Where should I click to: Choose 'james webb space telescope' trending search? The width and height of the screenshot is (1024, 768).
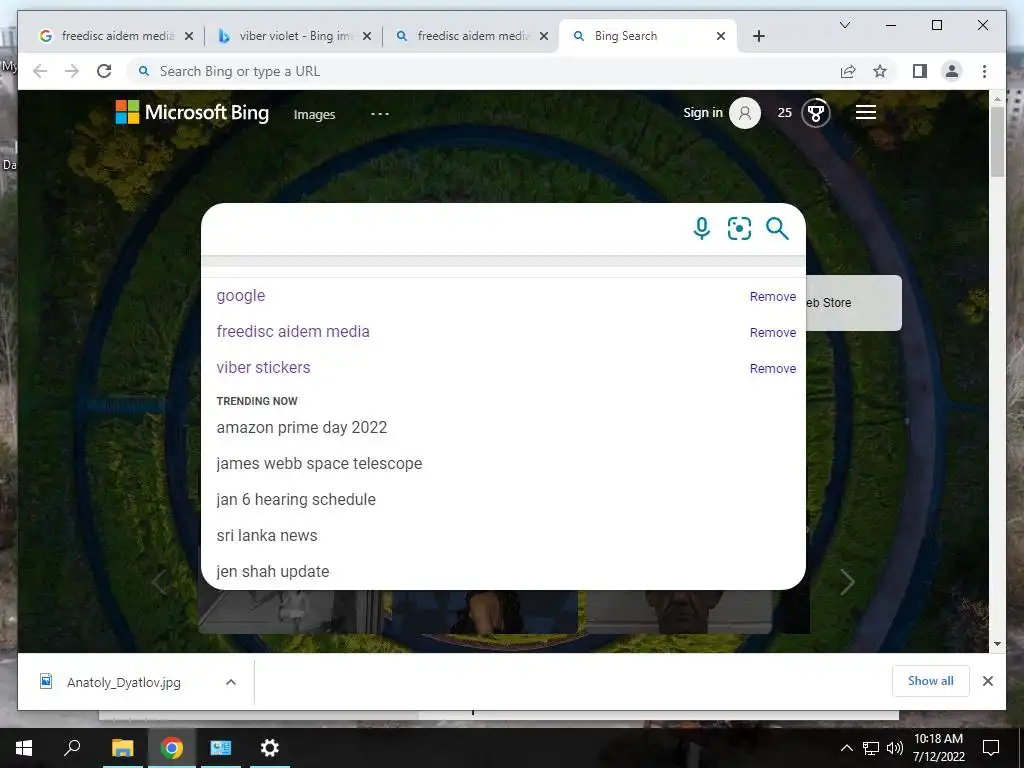[319, 464]
